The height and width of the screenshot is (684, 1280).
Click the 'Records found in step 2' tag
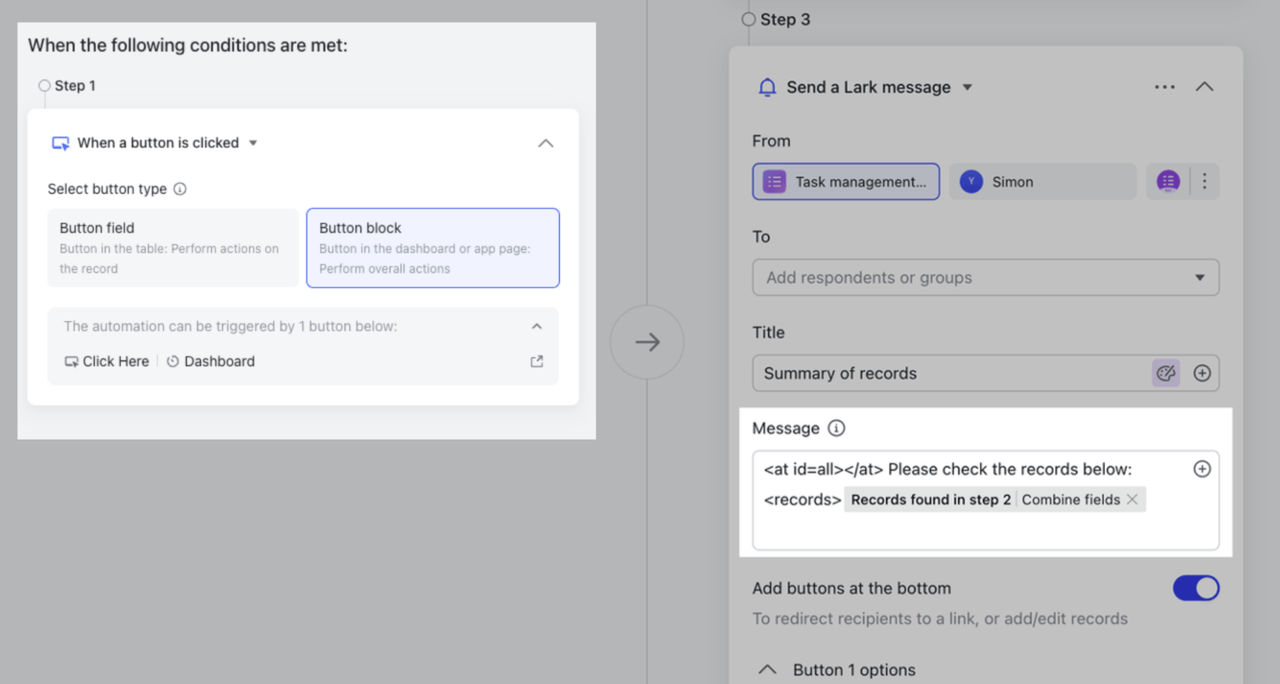coord(931,500)
